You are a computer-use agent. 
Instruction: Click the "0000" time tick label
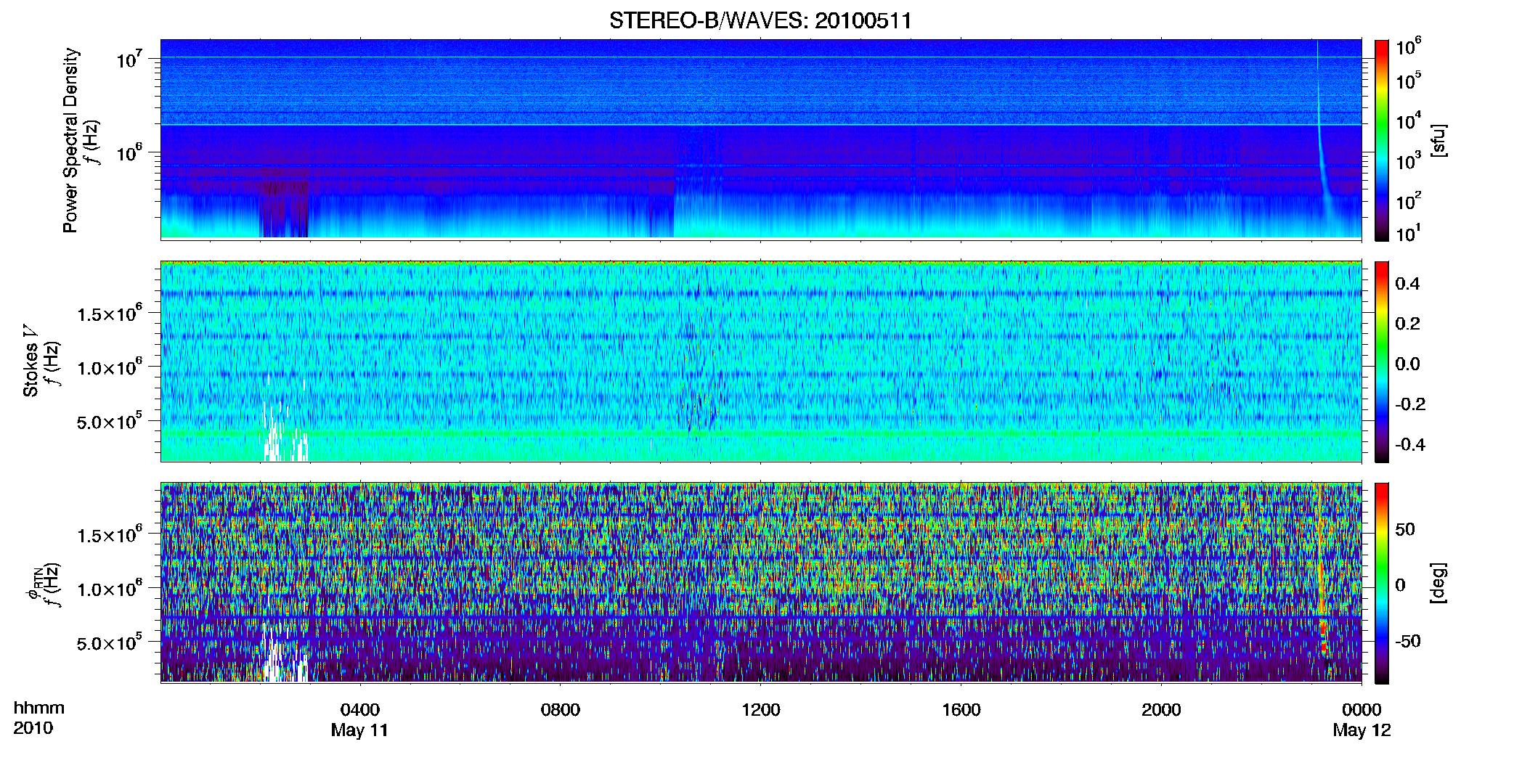point(1362,710)
